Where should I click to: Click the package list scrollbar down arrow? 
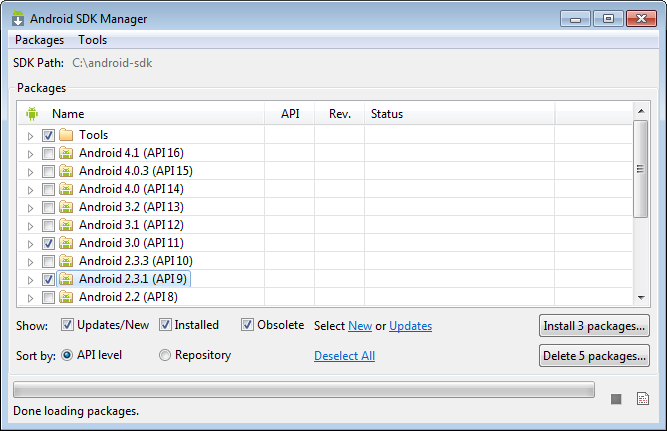tap(641, 297)
